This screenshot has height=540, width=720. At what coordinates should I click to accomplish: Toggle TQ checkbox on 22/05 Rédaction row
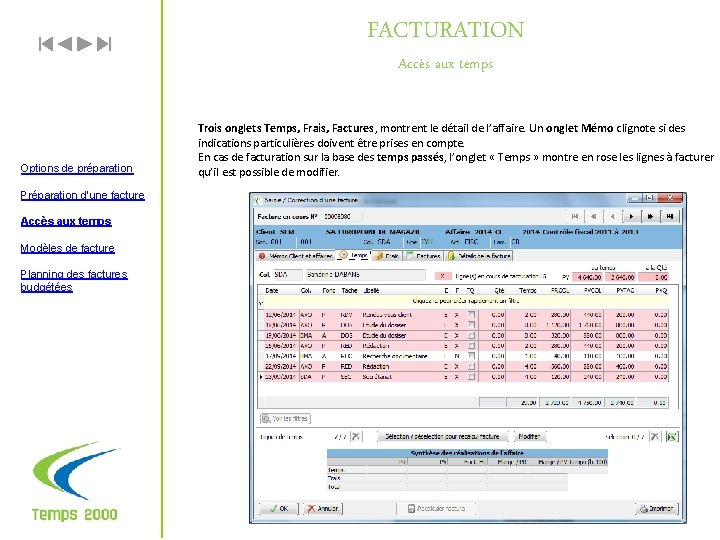click(471, 366)
